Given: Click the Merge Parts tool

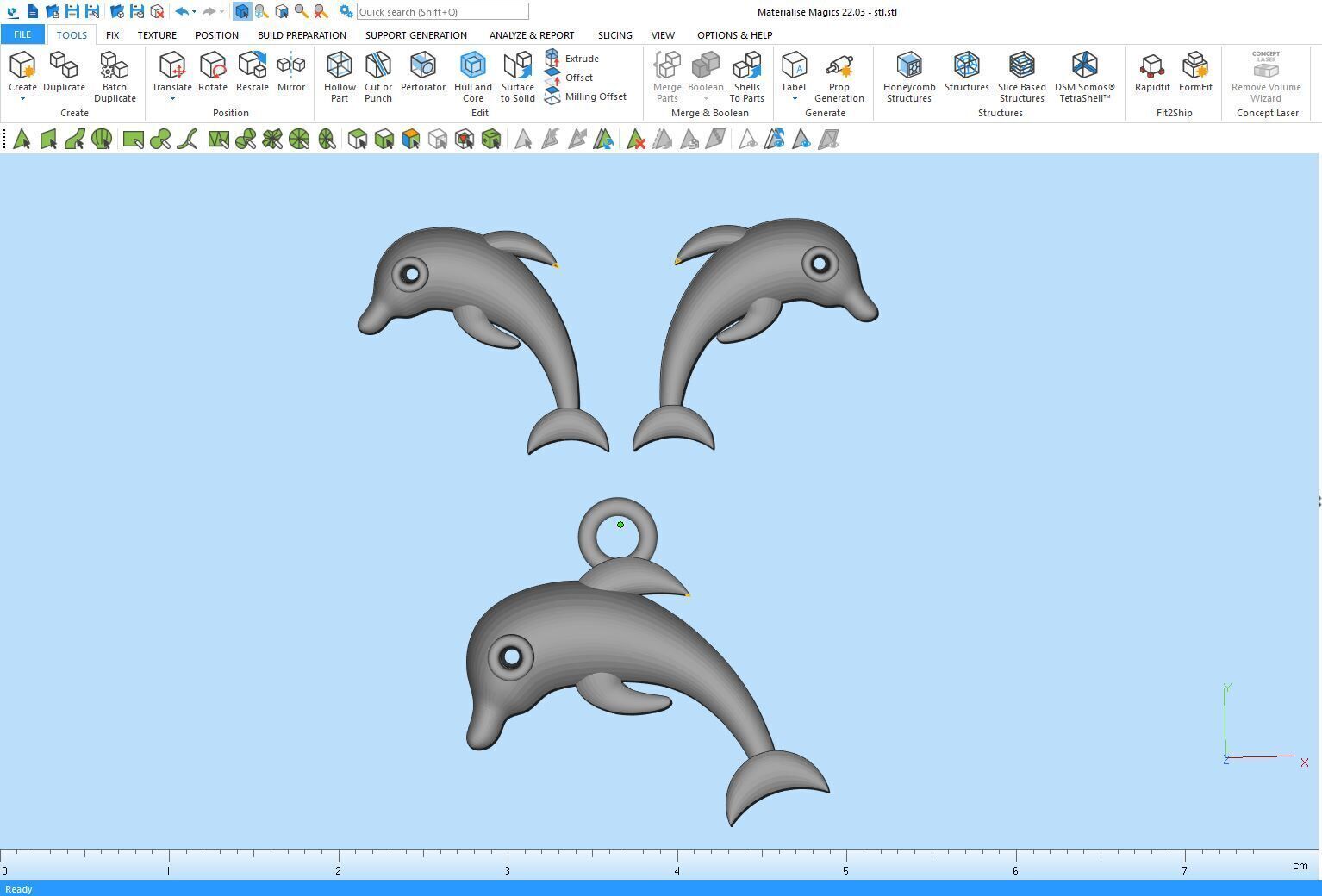Looking at the screenshot, I should click(x=667, y=77).
